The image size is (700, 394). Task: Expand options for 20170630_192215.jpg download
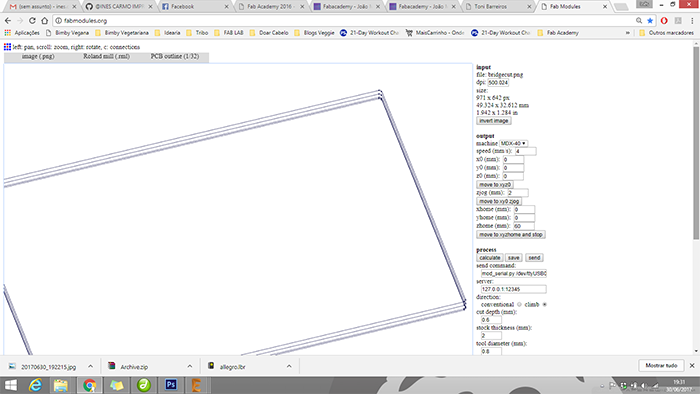pos(91,366)
